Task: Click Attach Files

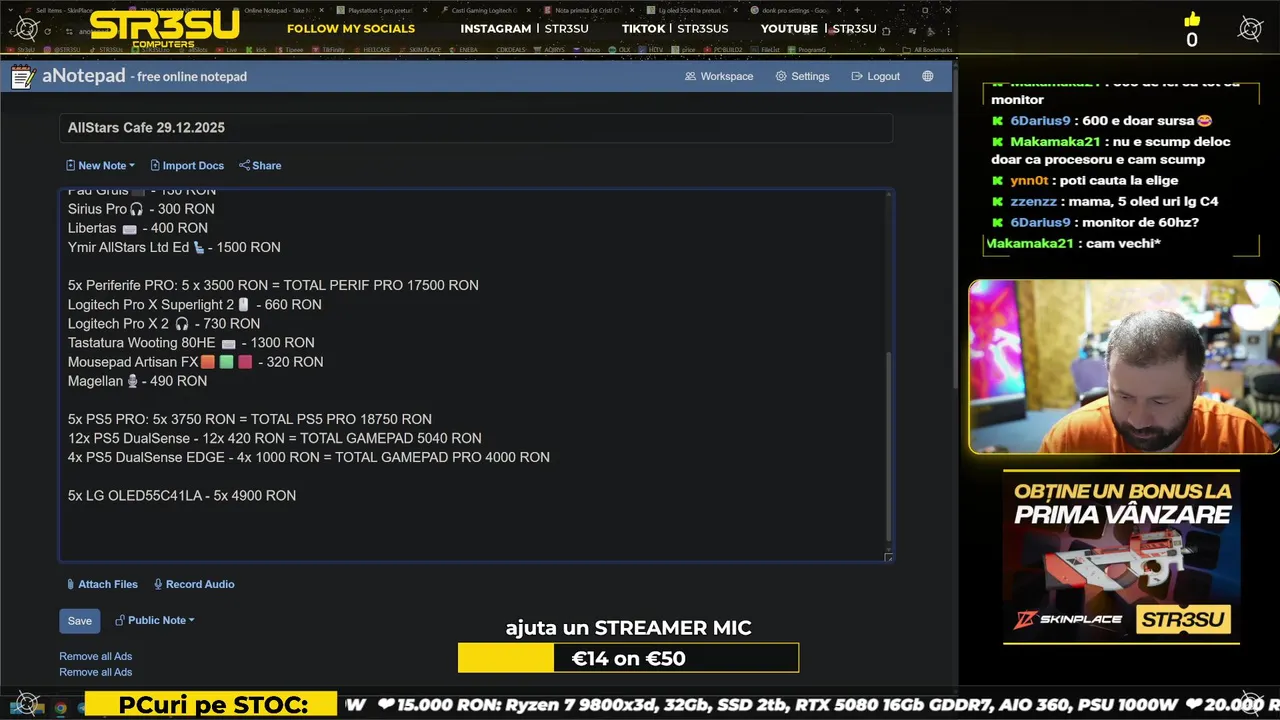Action: click(x=102, y=584)
